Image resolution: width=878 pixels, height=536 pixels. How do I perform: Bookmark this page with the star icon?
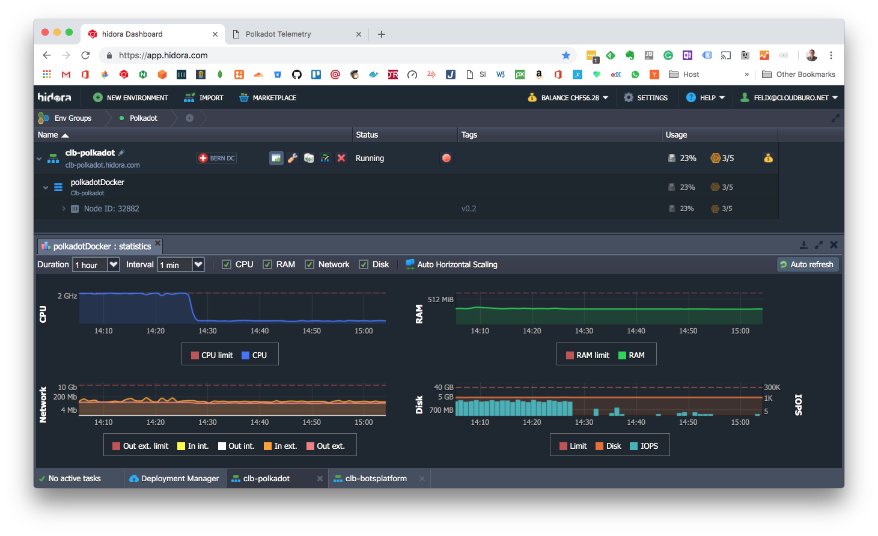[x=566, y=56]
